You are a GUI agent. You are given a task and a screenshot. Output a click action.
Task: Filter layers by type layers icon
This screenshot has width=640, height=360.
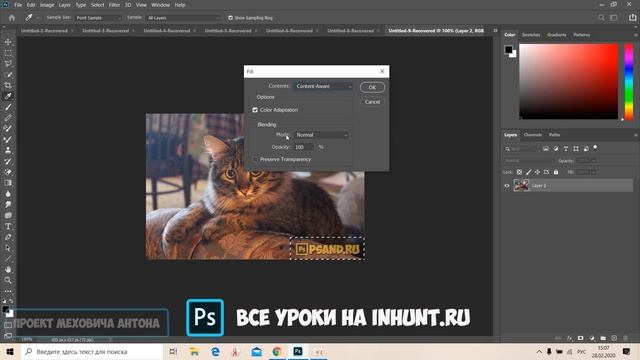tap(566, 149)
